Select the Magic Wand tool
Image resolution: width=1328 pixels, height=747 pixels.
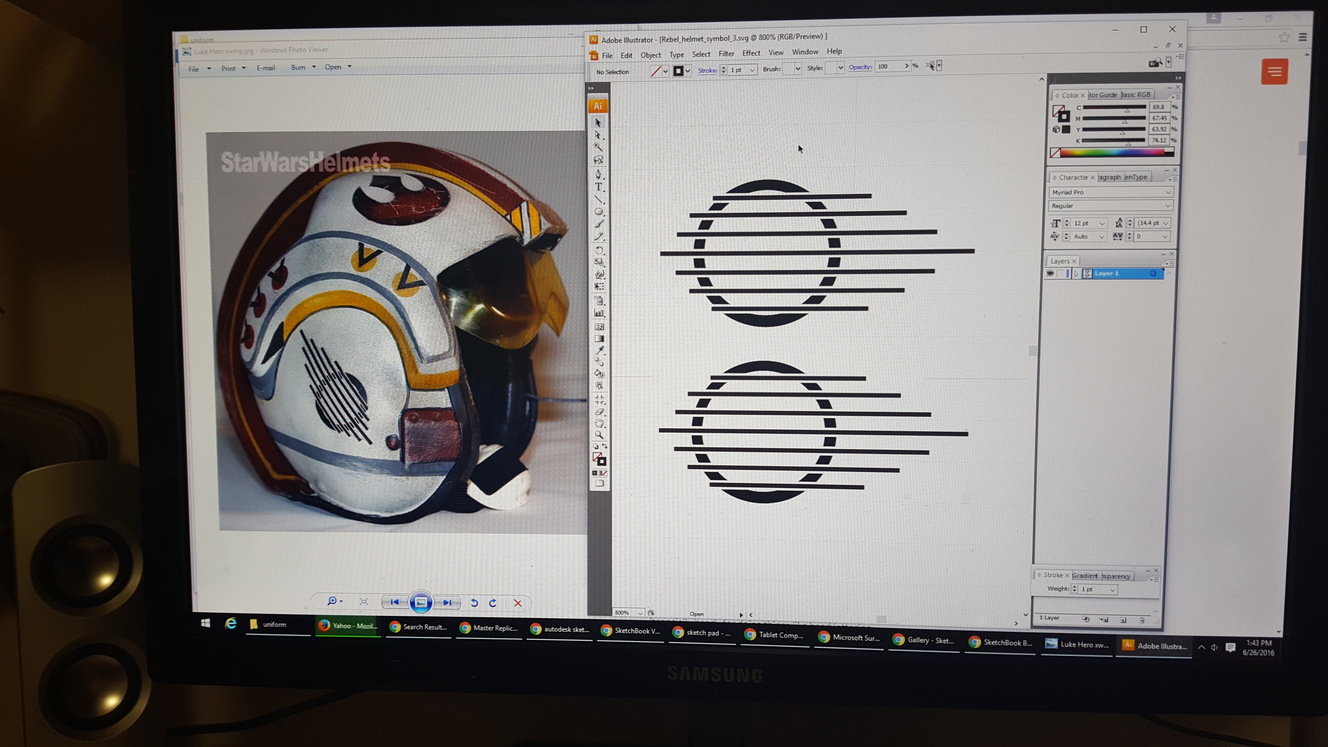click(x=598, y=147)
